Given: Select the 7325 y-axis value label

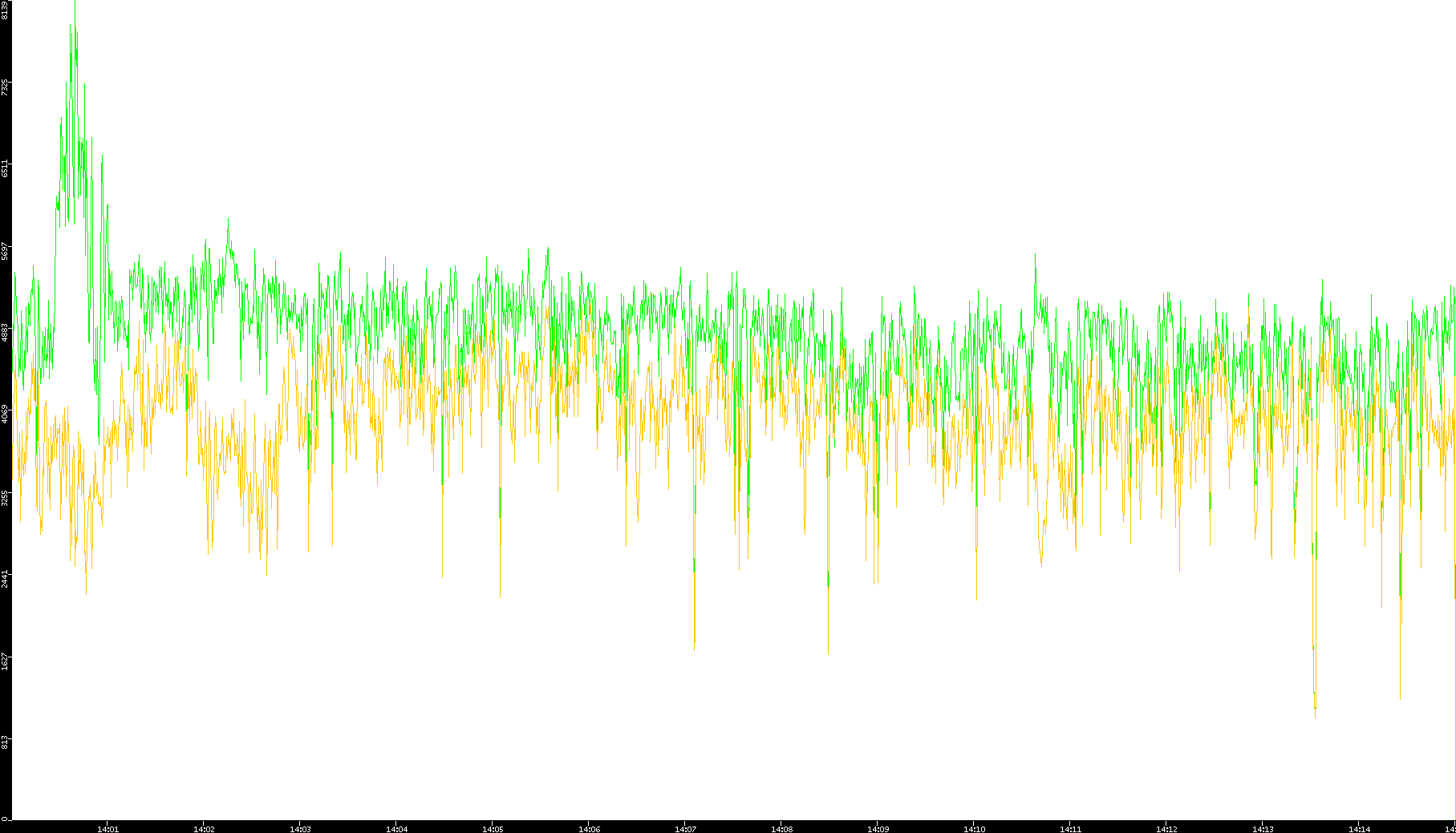Looking at the screenshot, I should (x=5, y=87).
